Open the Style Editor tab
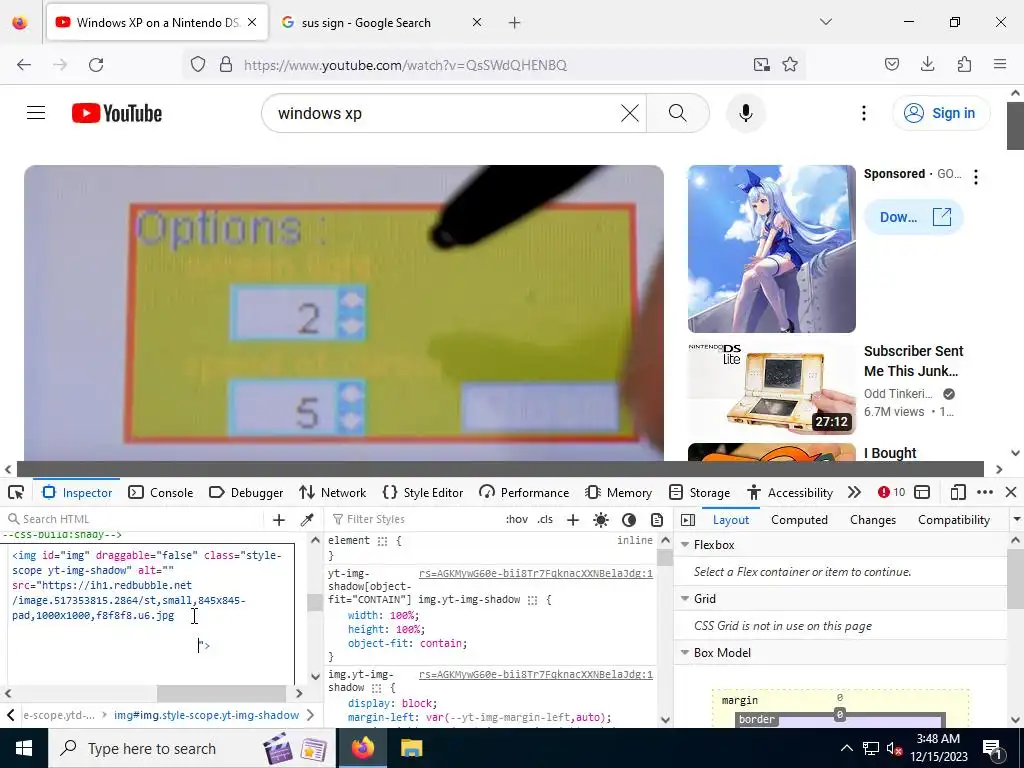The height and width of the screenshot is (768, 1024). tap(423, 492)
